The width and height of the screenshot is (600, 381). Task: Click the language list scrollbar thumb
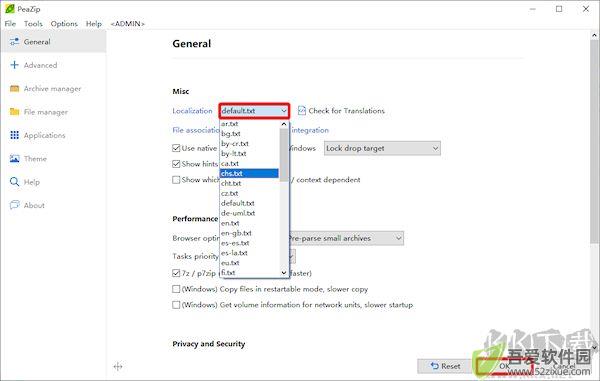pyautogui.click(x=284, y=155)
